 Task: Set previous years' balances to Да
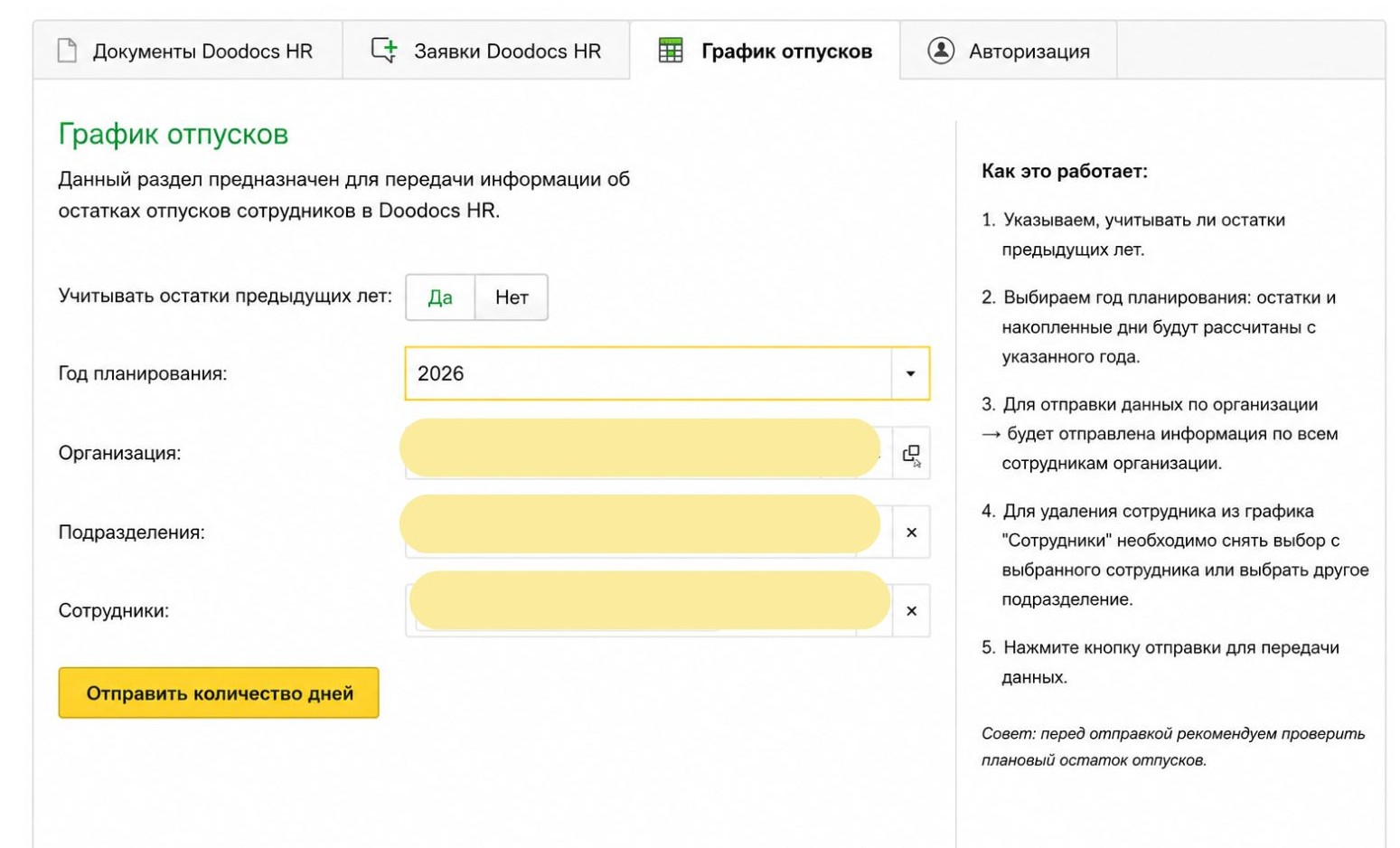(x=440, y=297)
